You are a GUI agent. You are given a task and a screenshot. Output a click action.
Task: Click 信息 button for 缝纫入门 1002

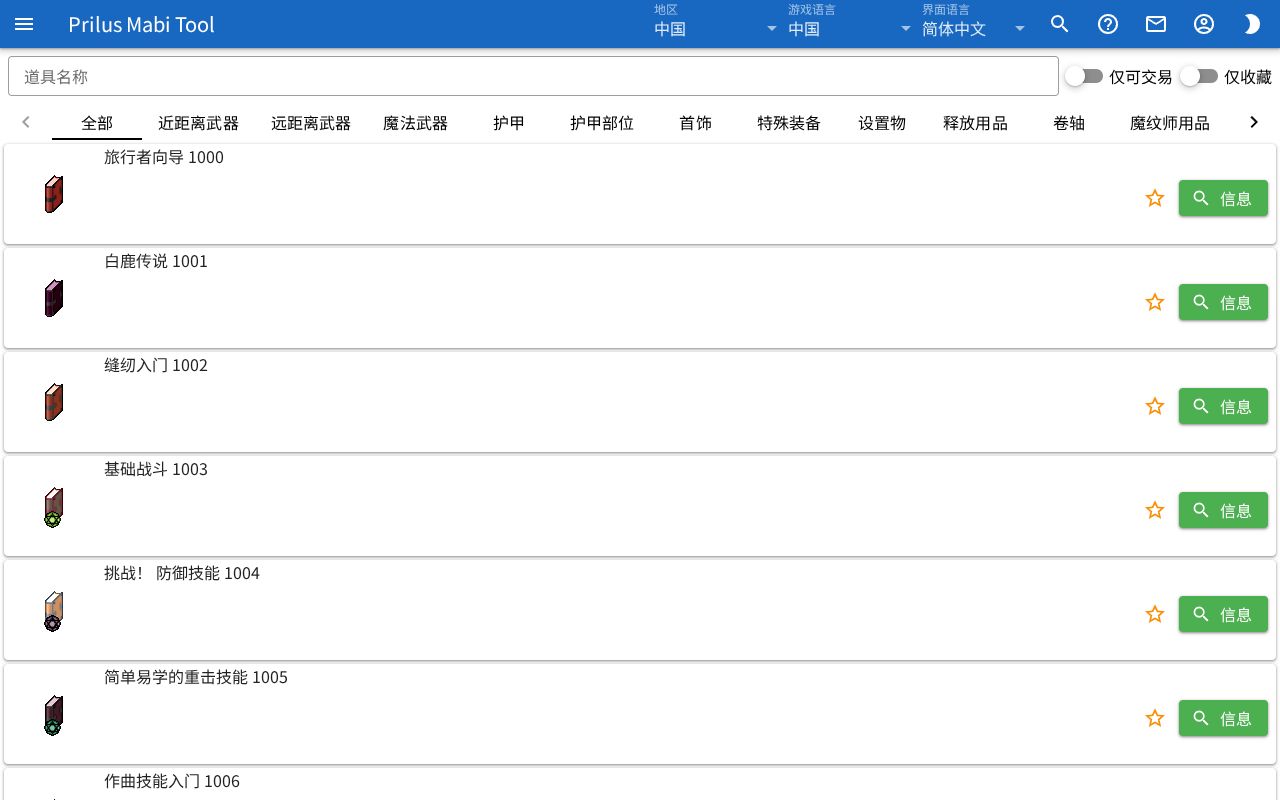point(1223,406)
